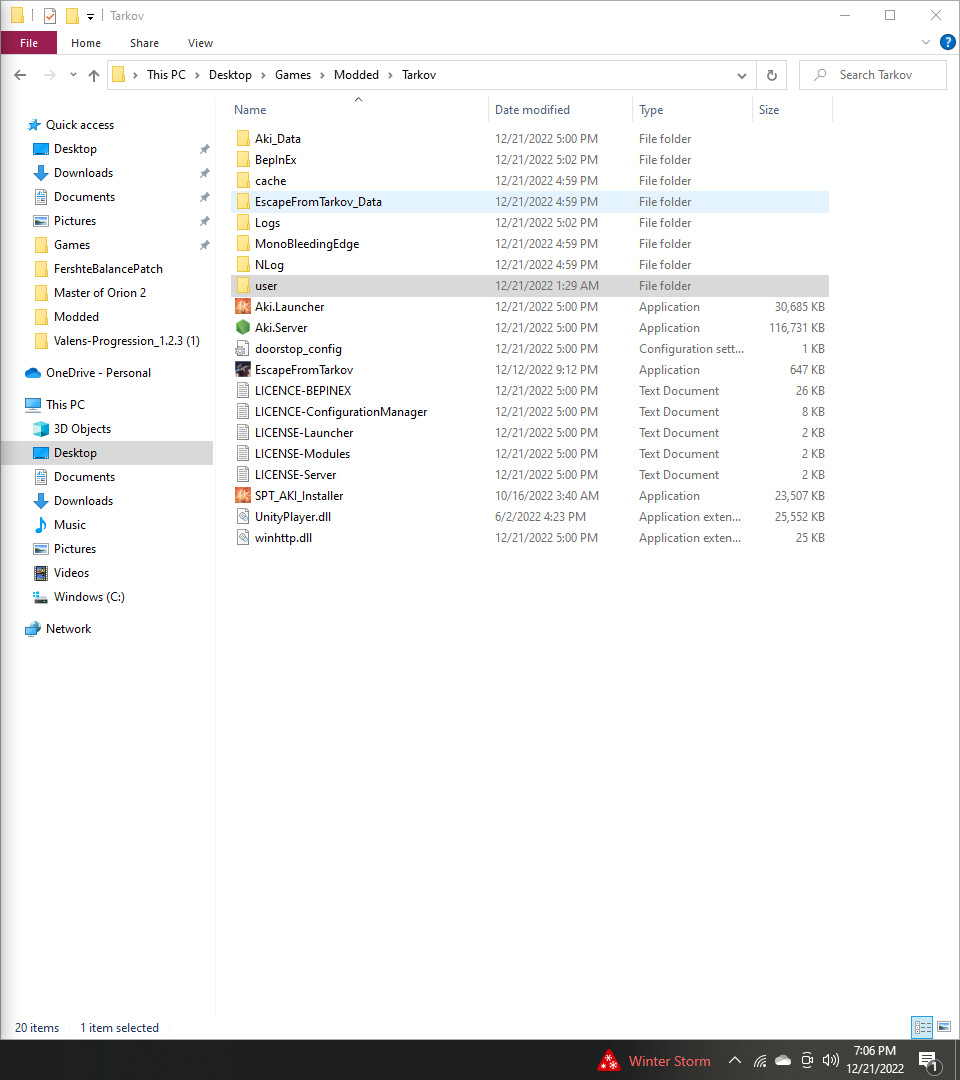Click the winhttp.dll file icon
This screenshot has height=1080, width=960.
(x=242, y=538)
